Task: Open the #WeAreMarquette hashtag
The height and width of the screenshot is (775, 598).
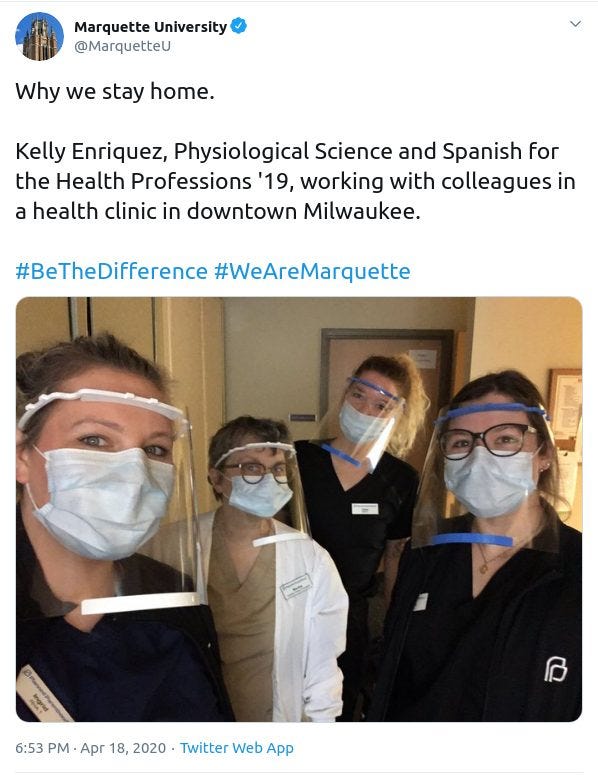Action: [312, 271]
